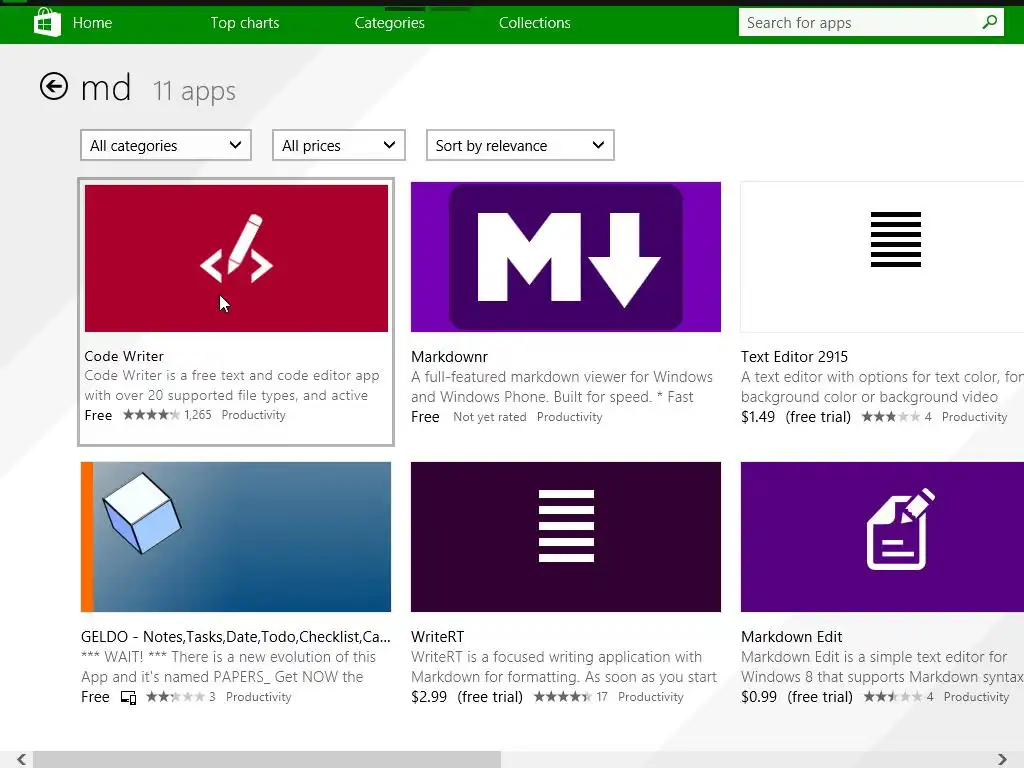Click the Markdownr title
Screen dimensions: 1024x768
449,357
